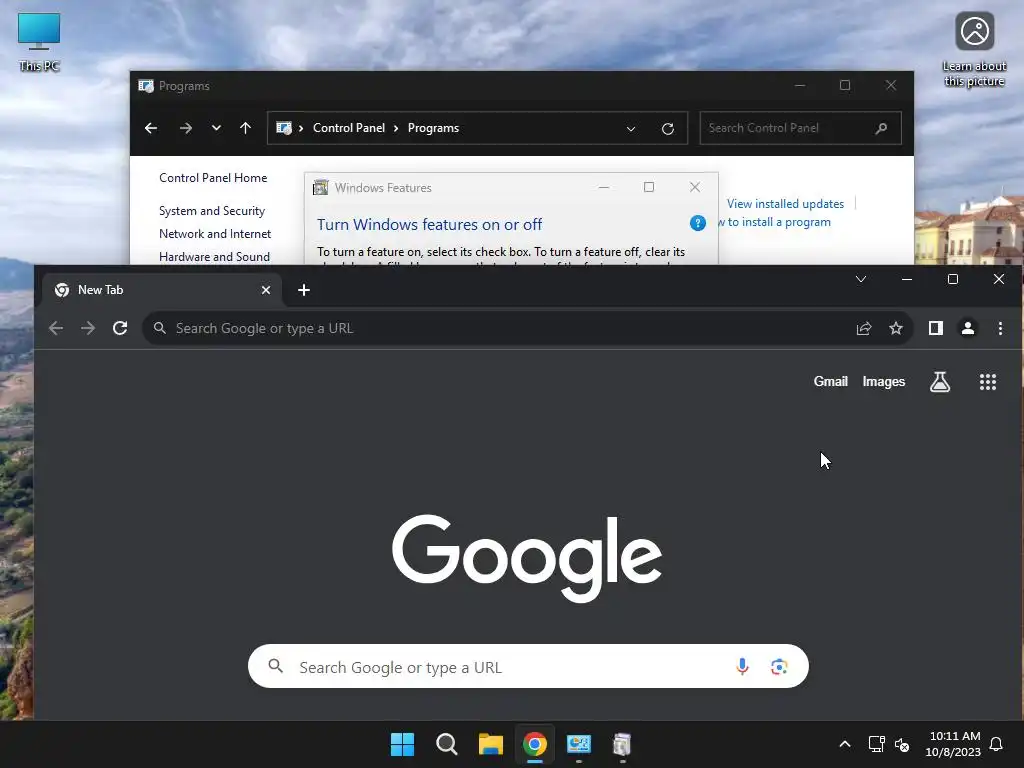
Task: Expand address bar history dropdown
Action: tap(631, 129)
